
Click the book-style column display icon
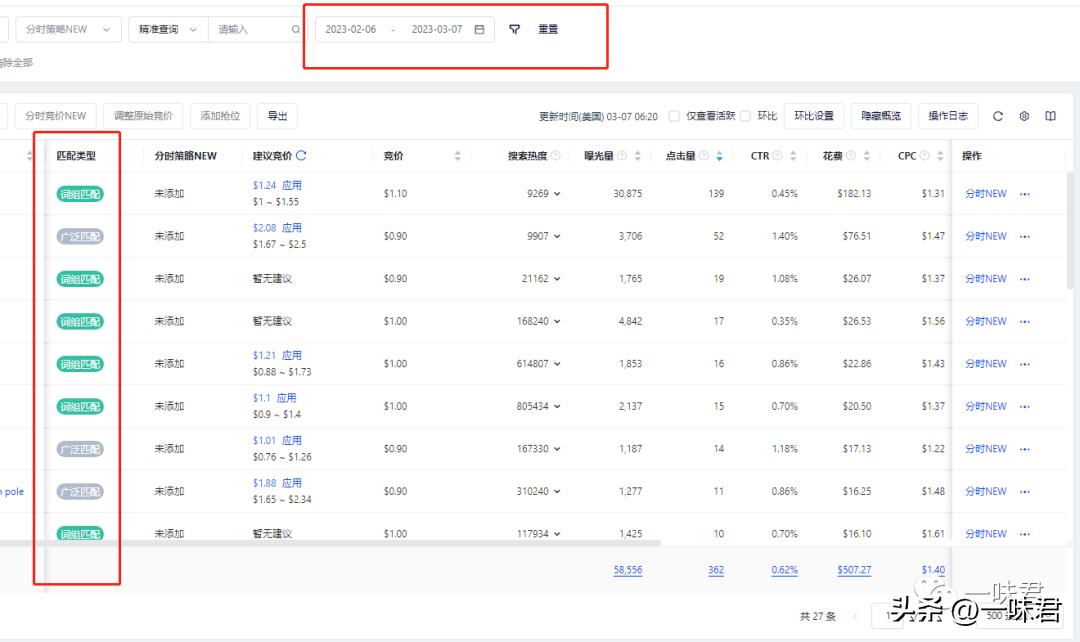pos(1050,116)
